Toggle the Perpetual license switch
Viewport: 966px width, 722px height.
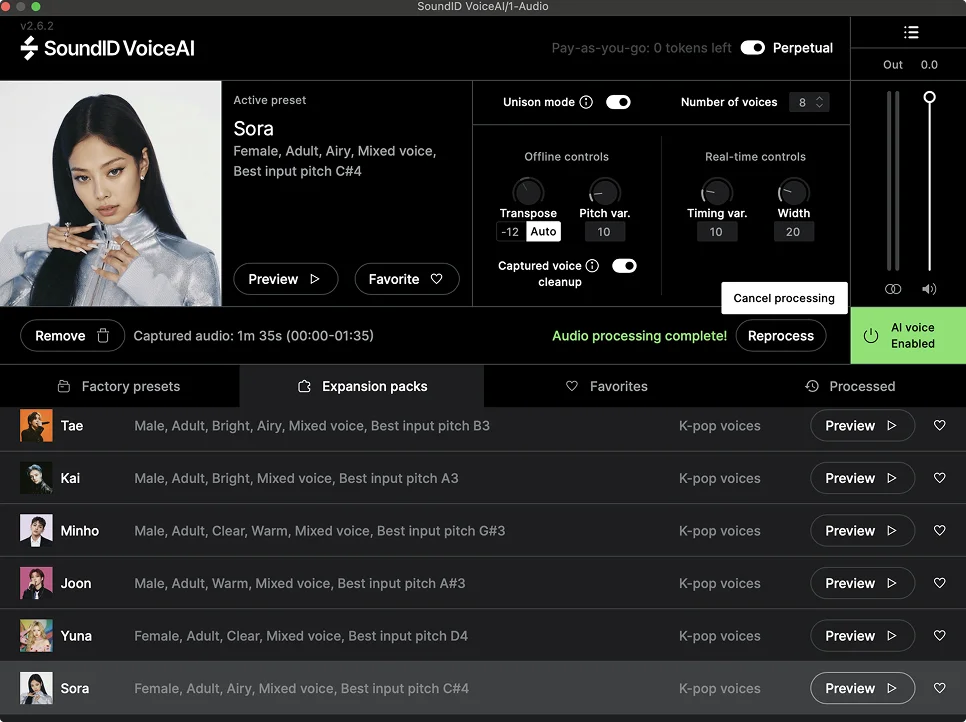(752, 48)
